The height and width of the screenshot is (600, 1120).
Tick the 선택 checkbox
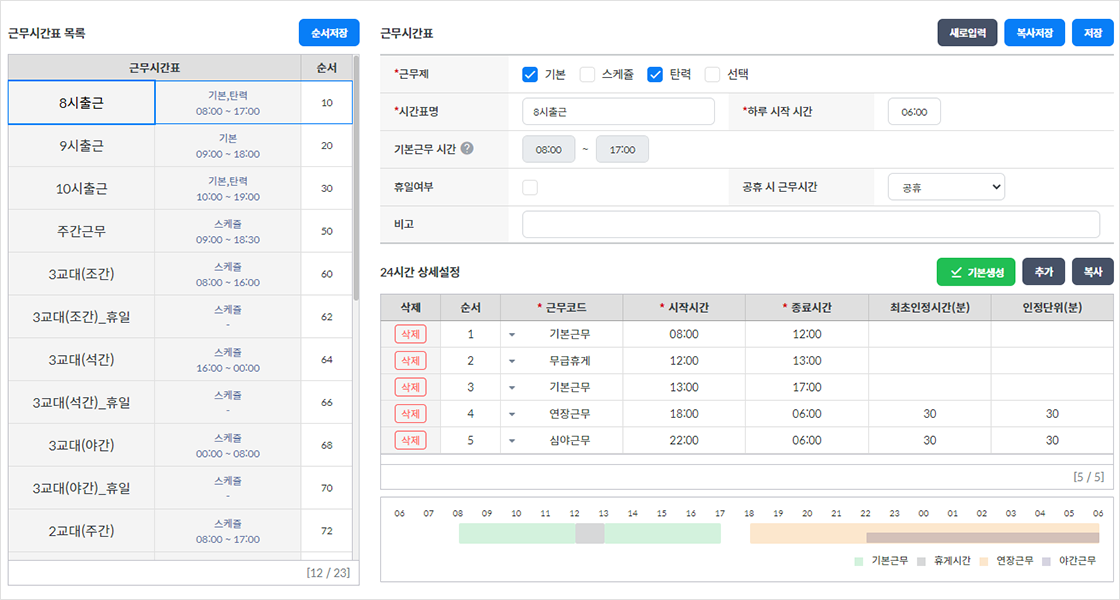click(712, 74)
